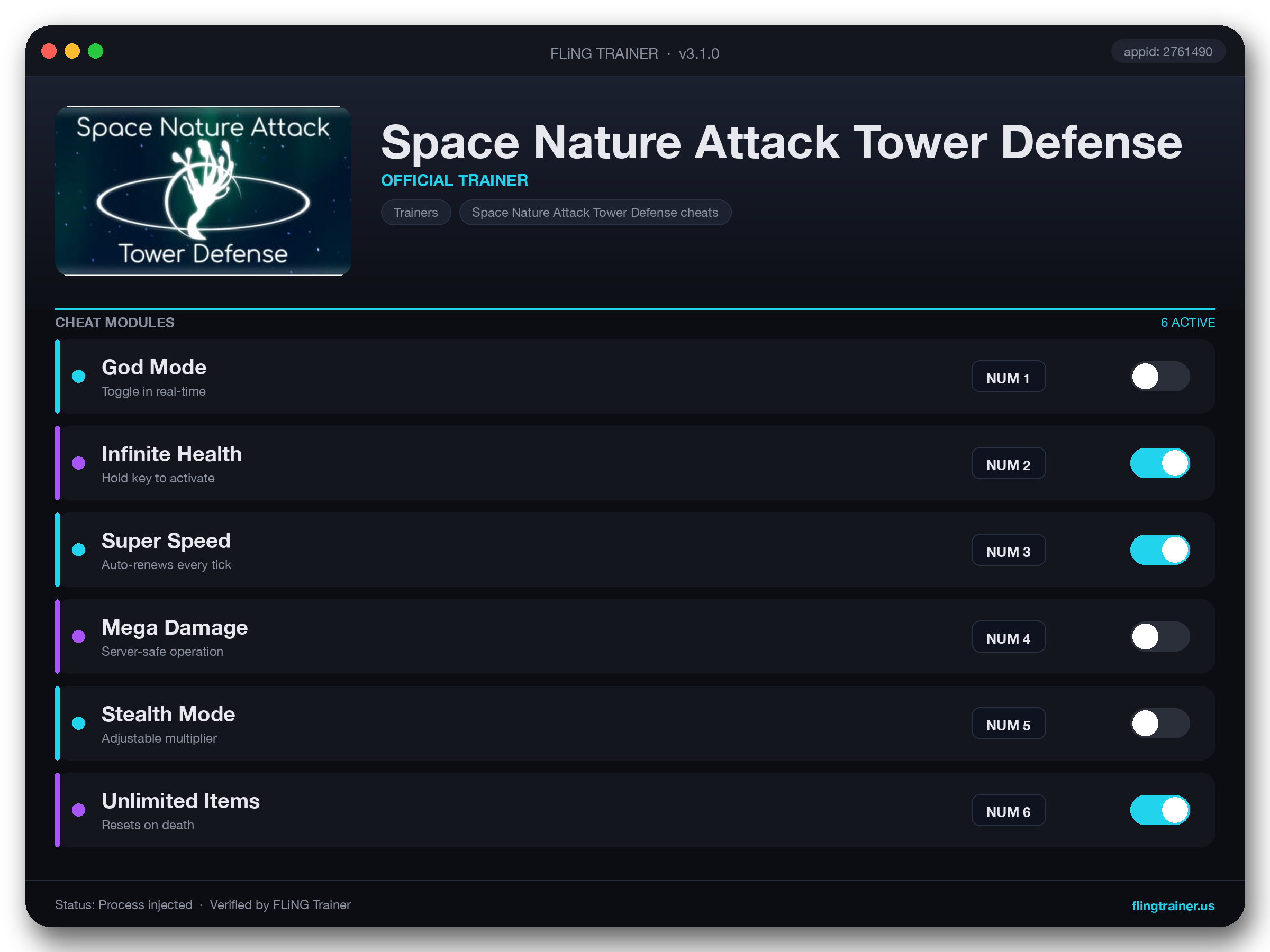Click the NUM 5 hotkey button
Image resolution: width=1270 pixels, height=952 pixels.
click(x=1008, y=723)
